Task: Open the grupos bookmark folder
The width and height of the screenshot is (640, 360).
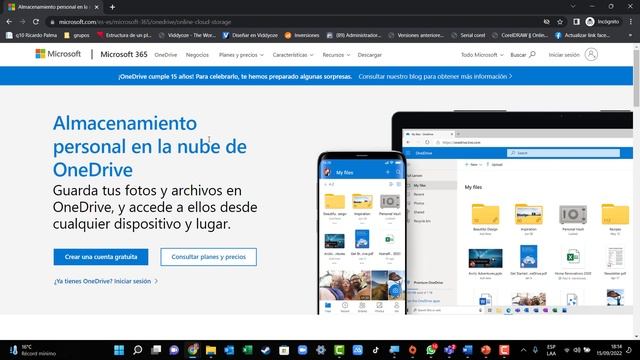Action: coord(77,36)
